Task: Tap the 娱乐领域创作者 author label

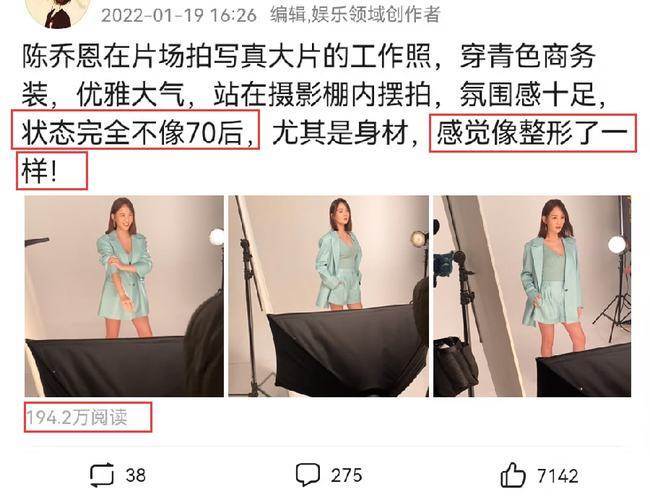Action: [376, 15]
